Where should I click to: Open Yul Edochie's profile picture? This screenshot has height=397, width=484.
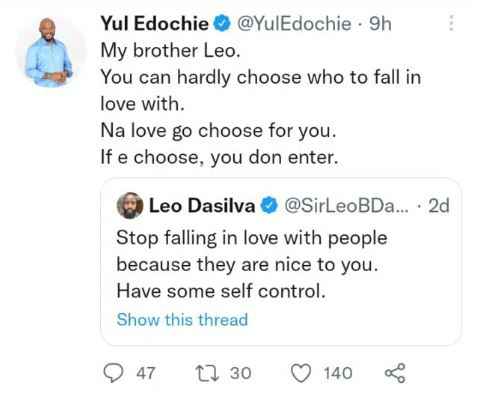click(x=49, y=53)
